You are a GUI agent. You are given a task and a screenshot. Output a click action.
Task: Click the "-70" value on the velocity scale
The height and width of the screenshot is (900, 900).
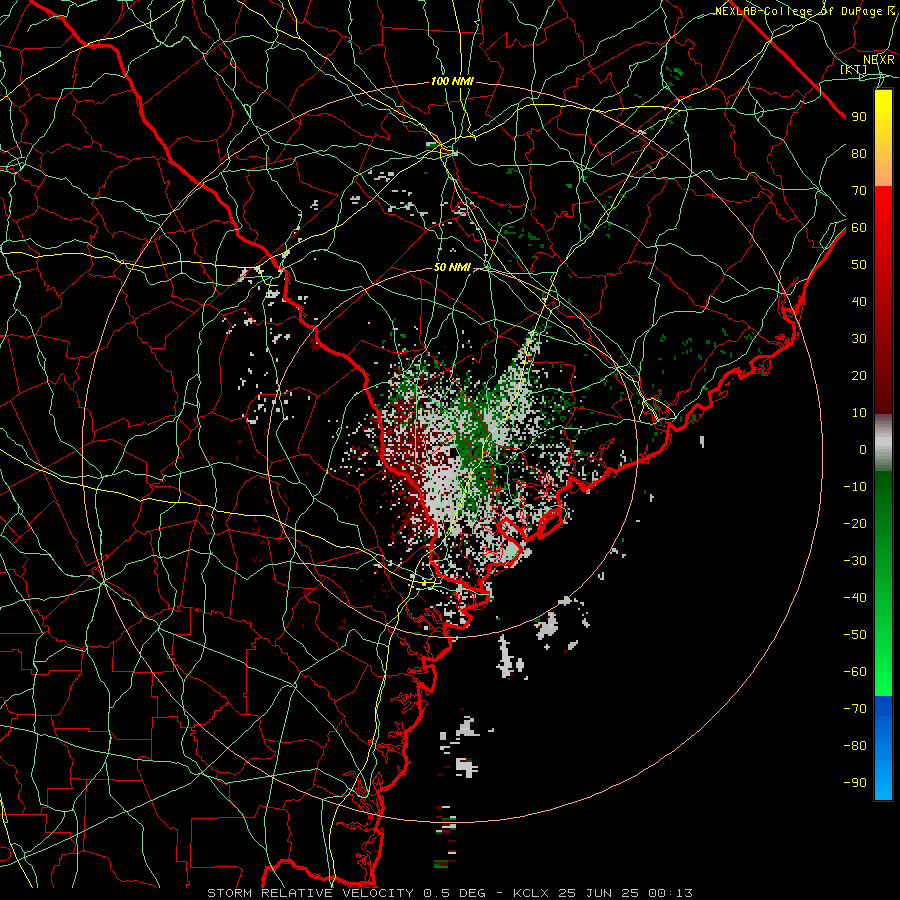[855, 709]
